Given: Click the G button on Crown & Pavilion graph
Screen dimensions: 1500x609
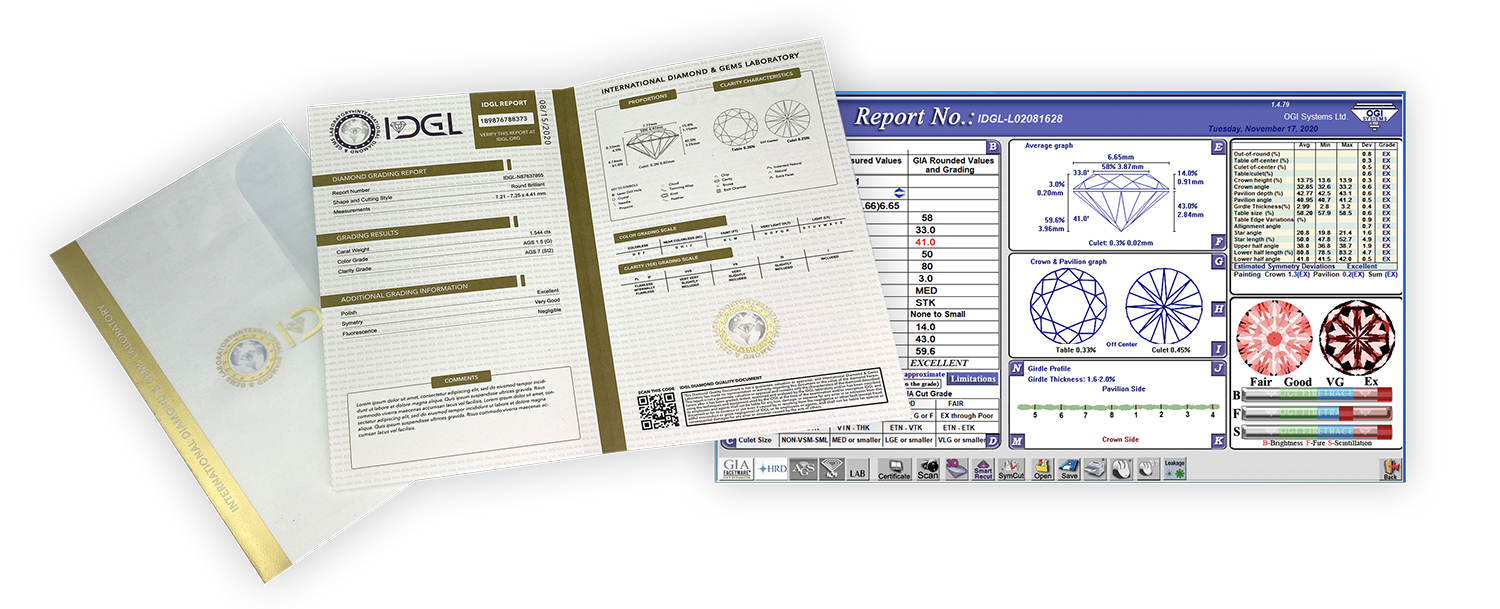Looking at the screenshot, I should [1217, 261].
